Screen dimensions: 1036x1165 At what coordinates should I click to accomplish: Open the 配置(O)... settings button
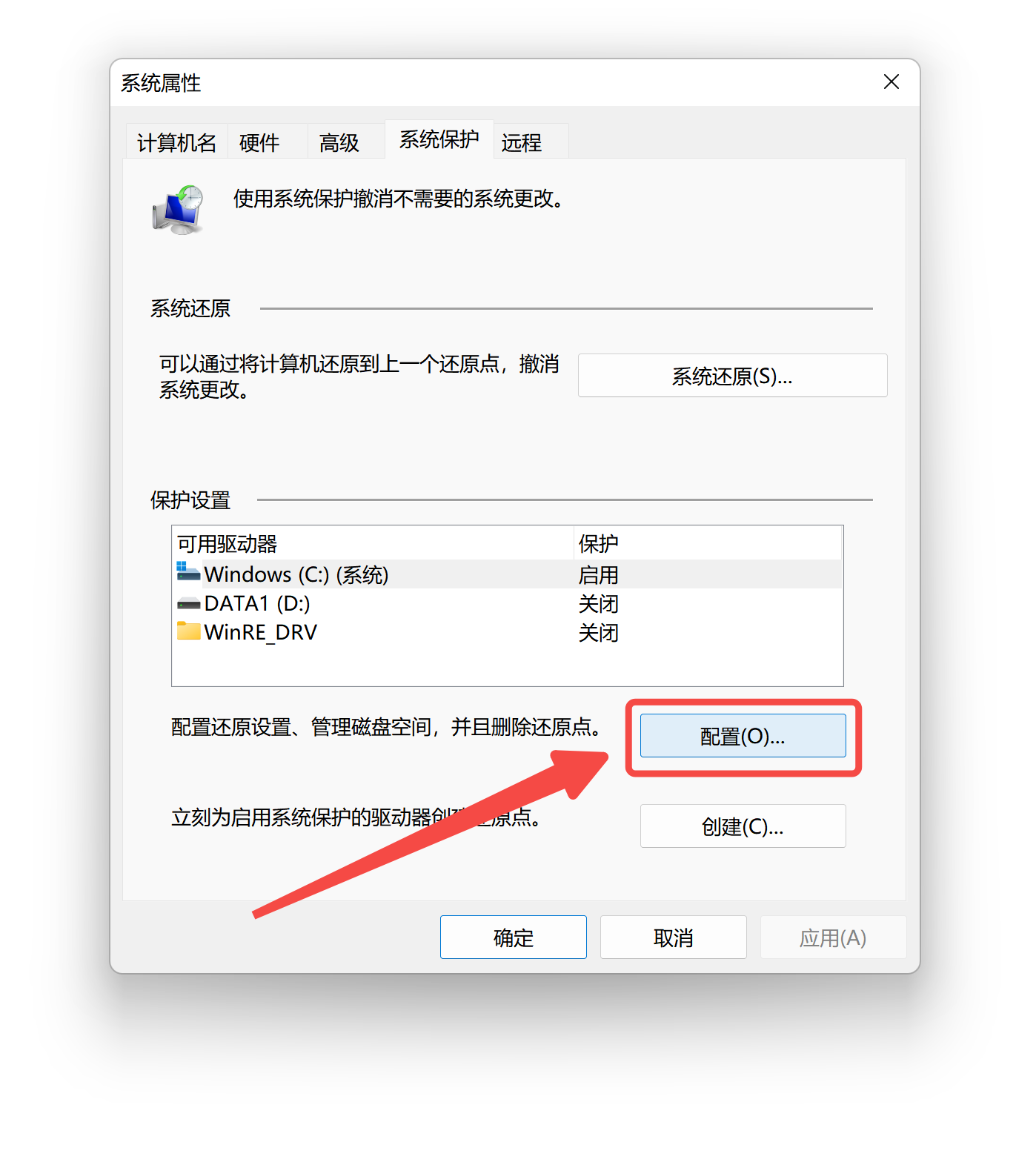(743, 736)
